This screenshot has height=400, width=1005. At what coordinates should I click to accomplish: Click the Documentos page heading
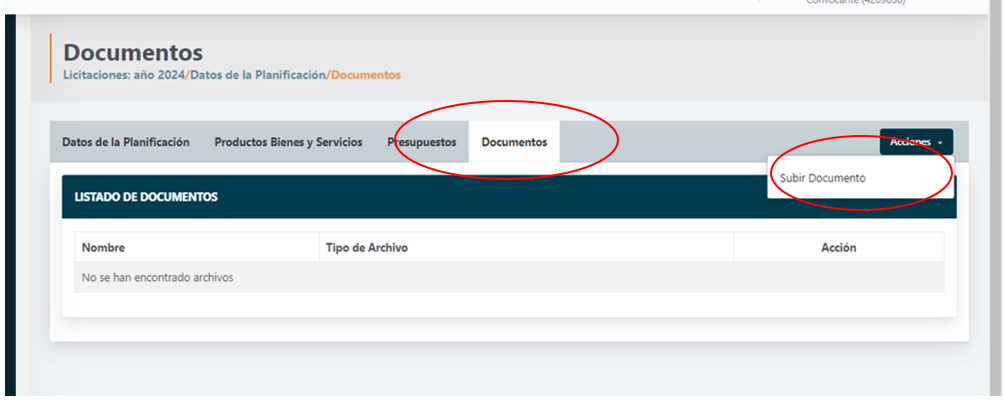[x=133, y=52]
